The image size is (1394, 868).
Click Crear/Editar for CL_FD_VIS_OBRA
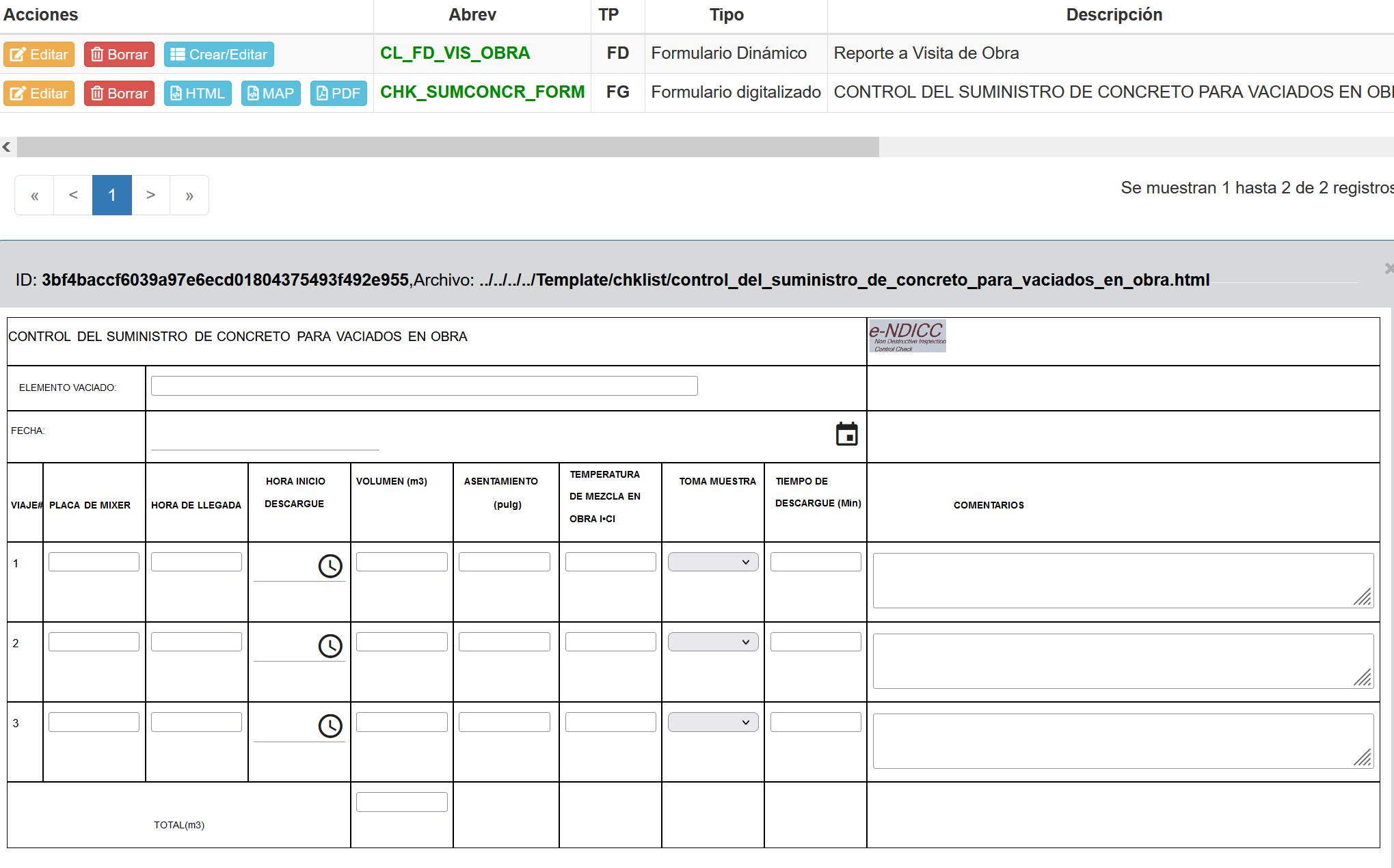[219, 55]
